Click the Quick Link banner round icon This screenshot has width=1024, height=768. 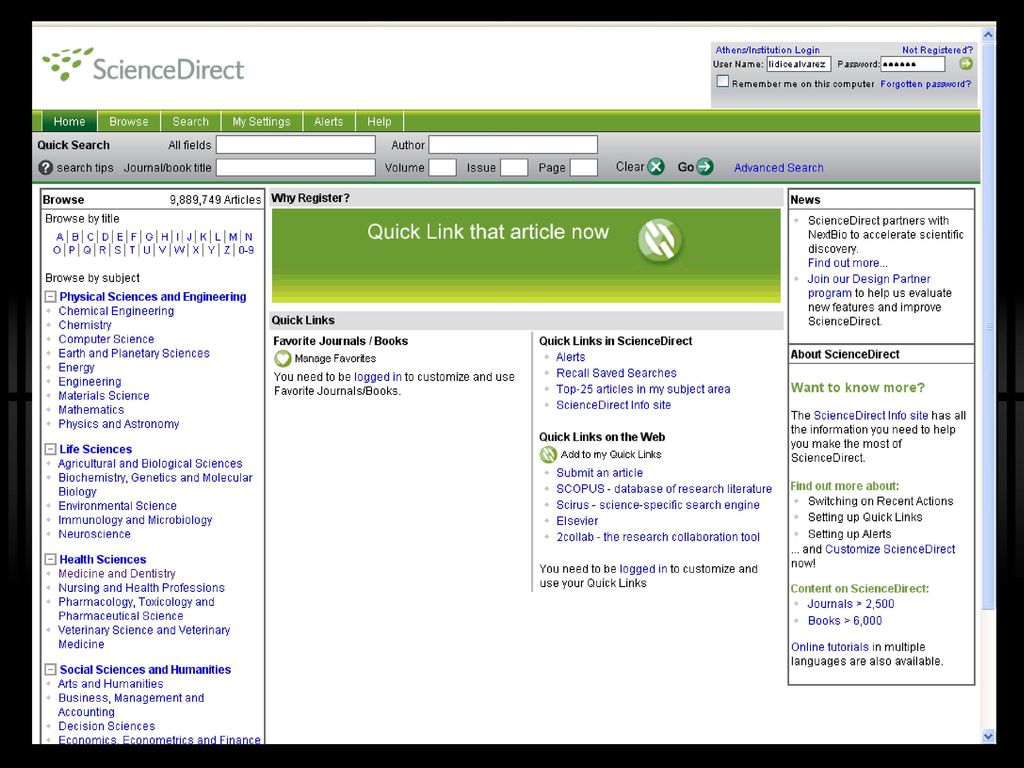pyautogui.click(x=660, y=240)
